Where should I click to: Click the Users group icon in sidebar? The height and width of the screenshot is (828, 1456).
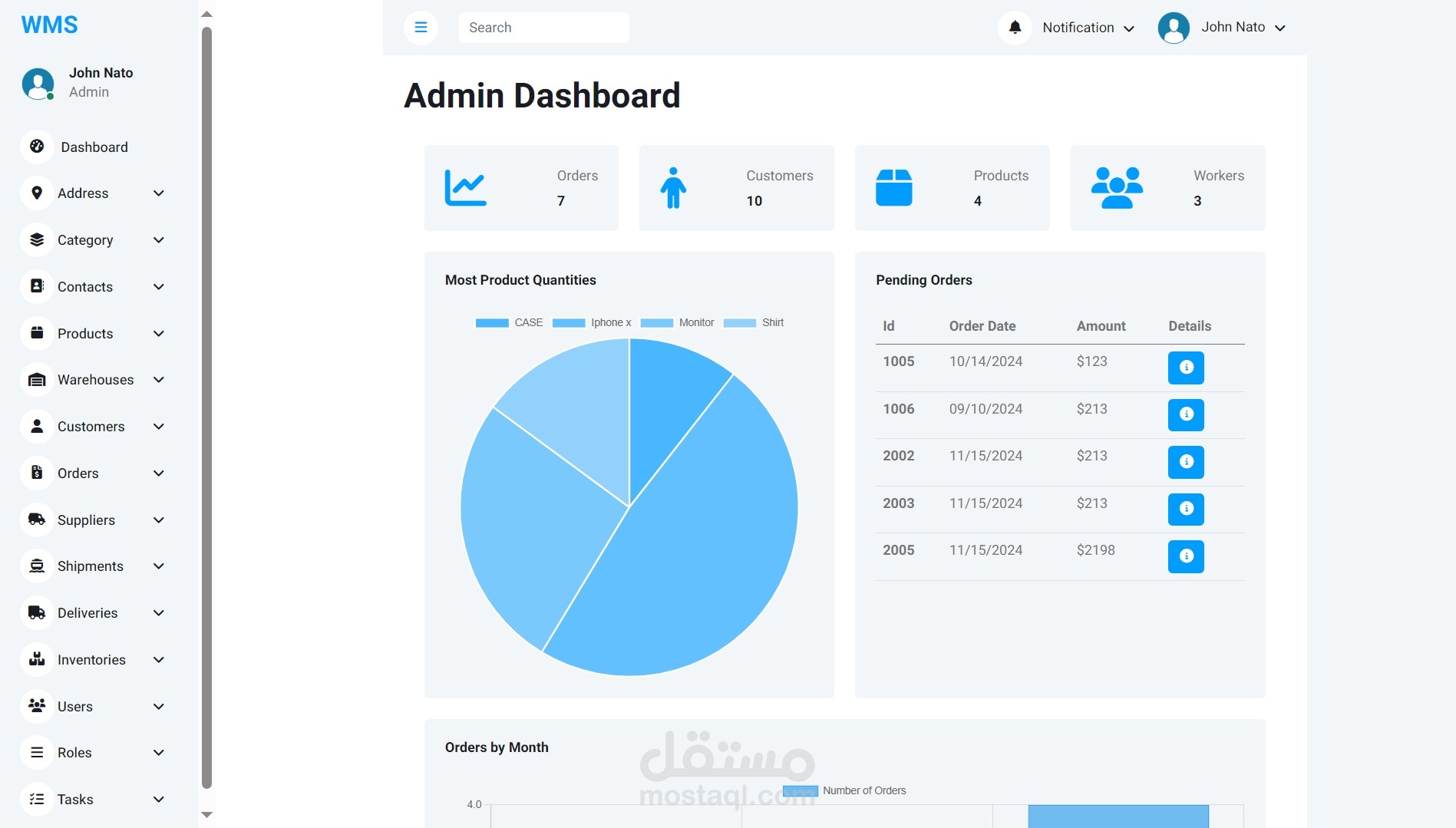[x=37, y=706]
